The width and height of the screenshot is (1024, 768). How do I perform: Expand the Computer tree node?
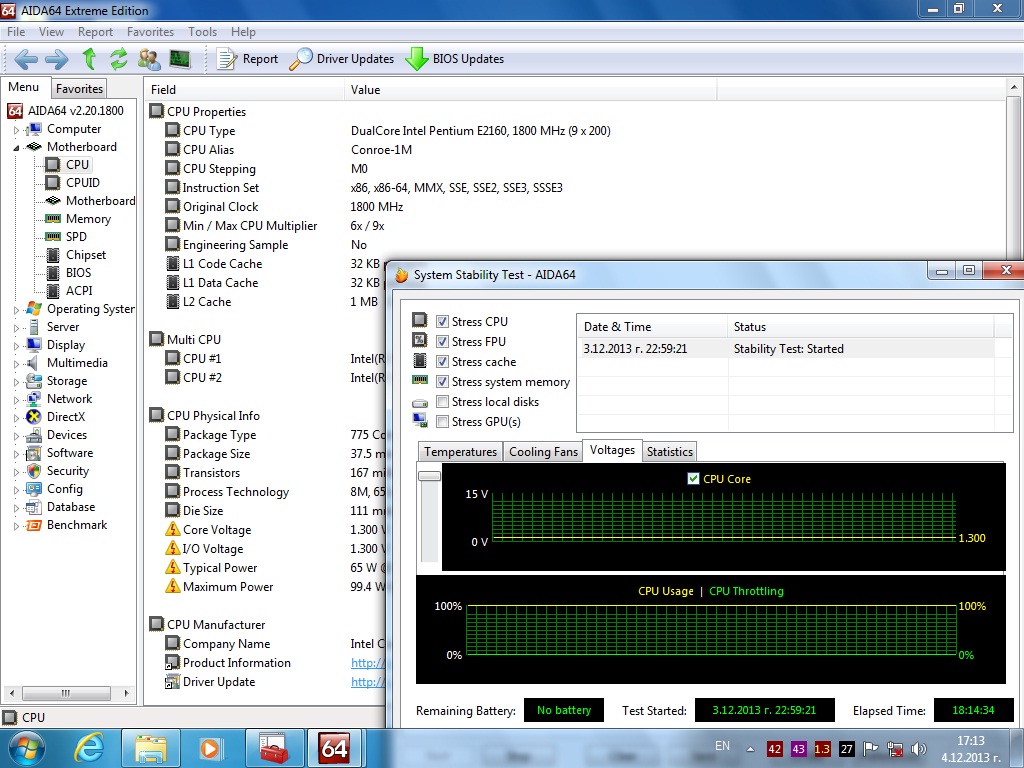click(16, 130)
